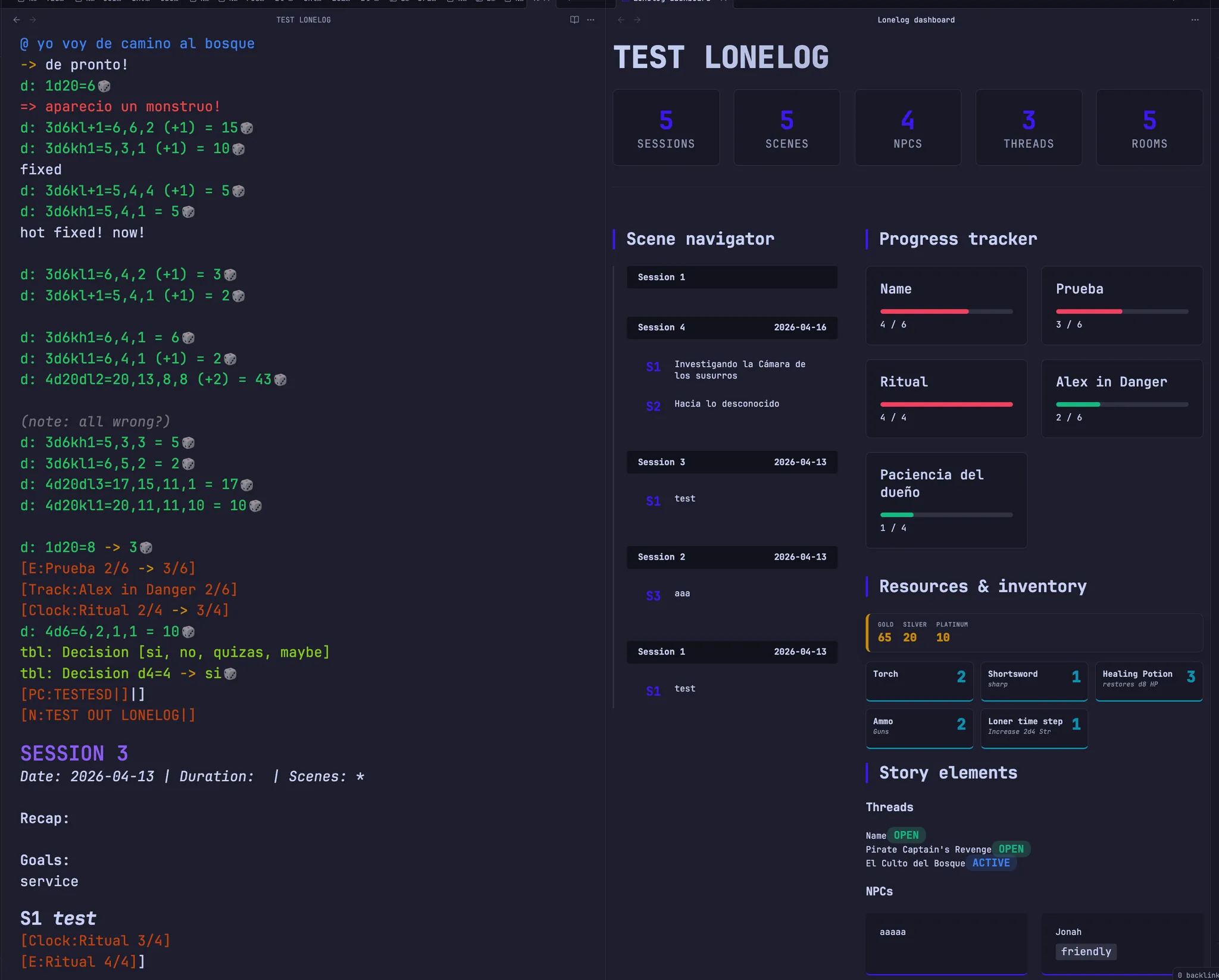Go back in Lonelog dashboard pane
This screenshot has width=1219, height=980.
[x=621, y=20]
